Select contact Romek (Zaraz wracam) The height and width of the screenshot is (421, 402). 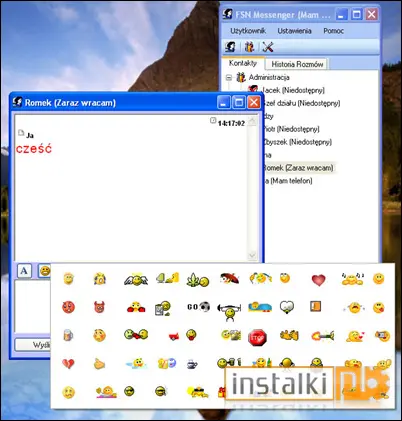pos(298,168)
